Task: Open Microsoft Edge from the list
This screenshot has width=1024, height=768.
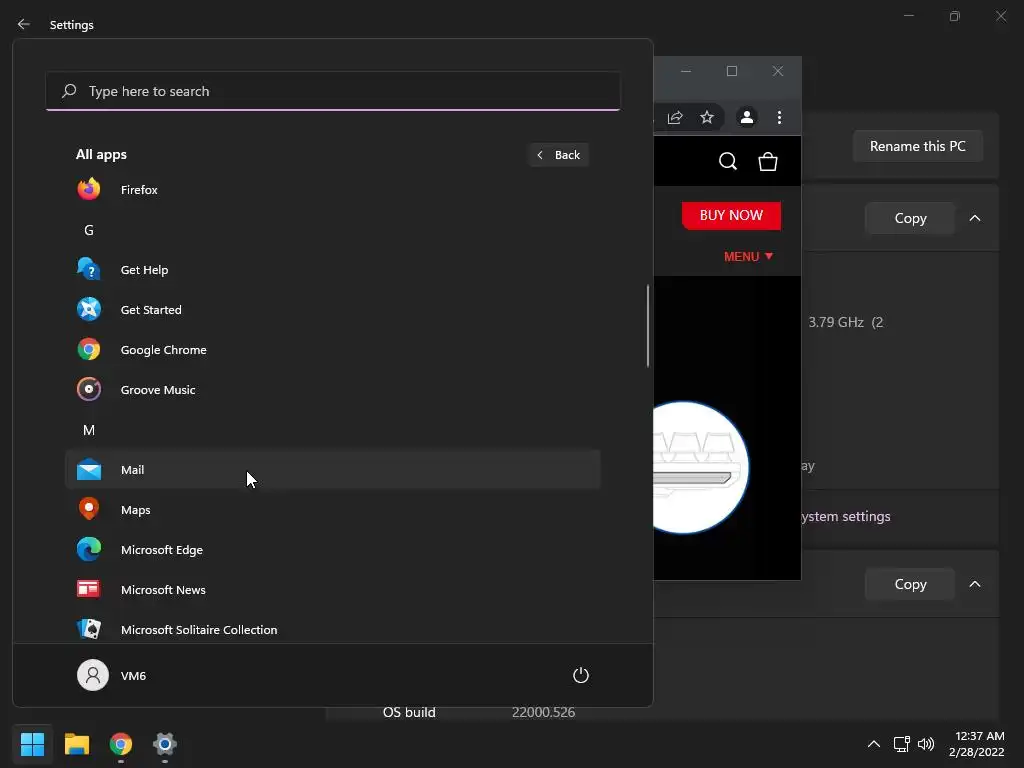Action: 332,550
